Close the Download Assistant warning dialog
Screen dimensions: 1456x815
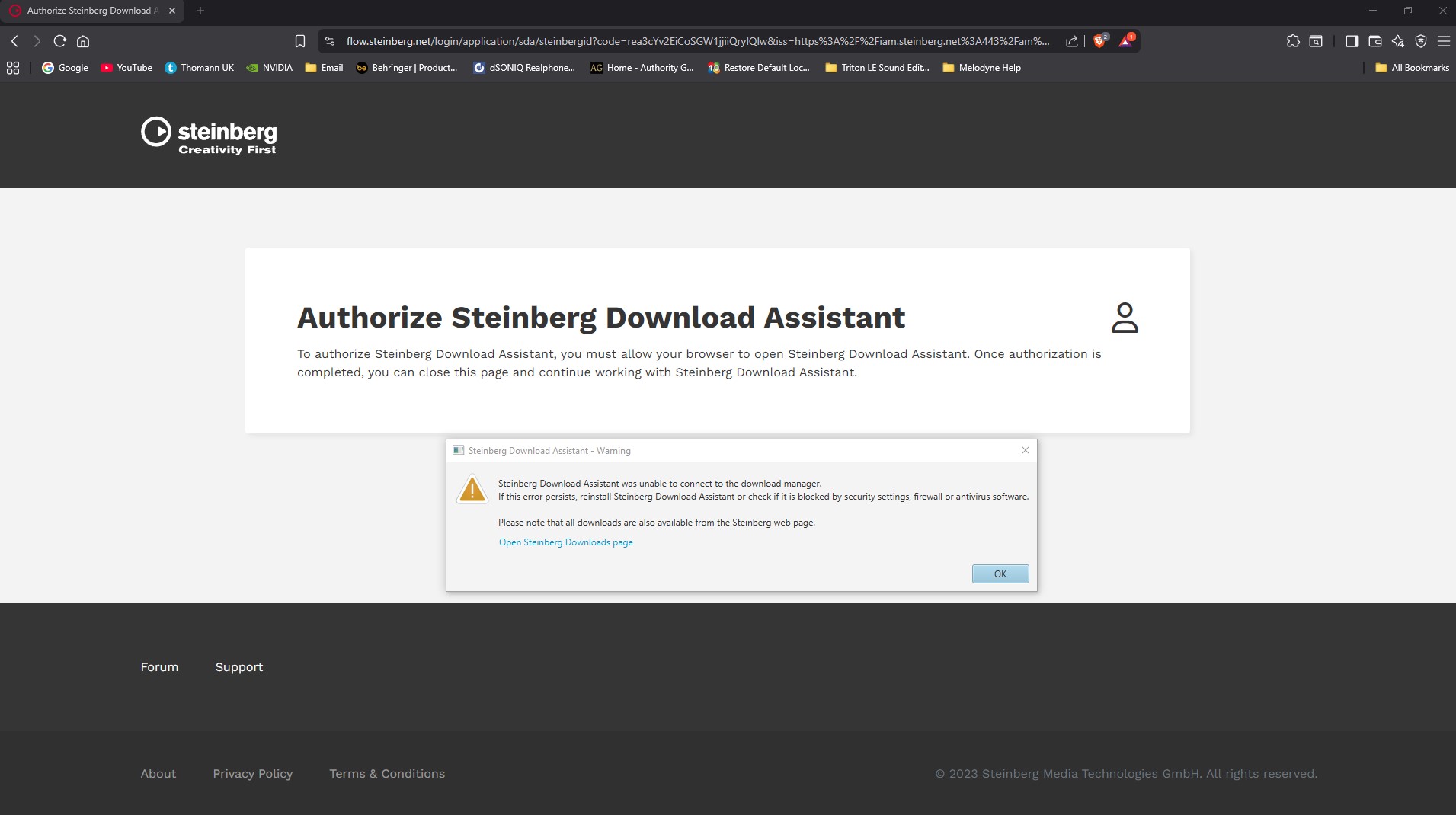point(1026,450)
